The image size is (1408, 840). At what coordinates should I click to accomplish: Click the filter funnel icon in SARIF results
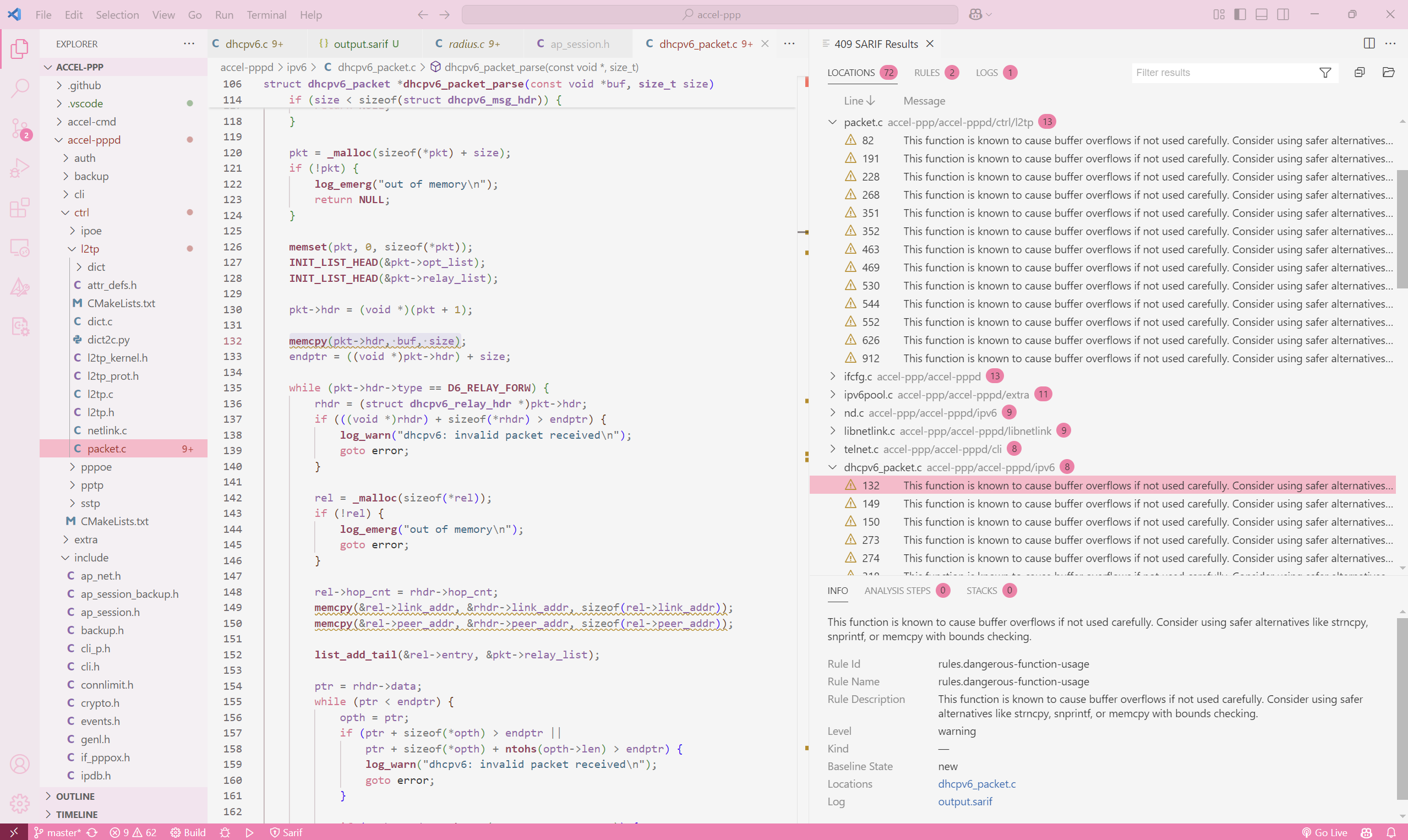1325,73
